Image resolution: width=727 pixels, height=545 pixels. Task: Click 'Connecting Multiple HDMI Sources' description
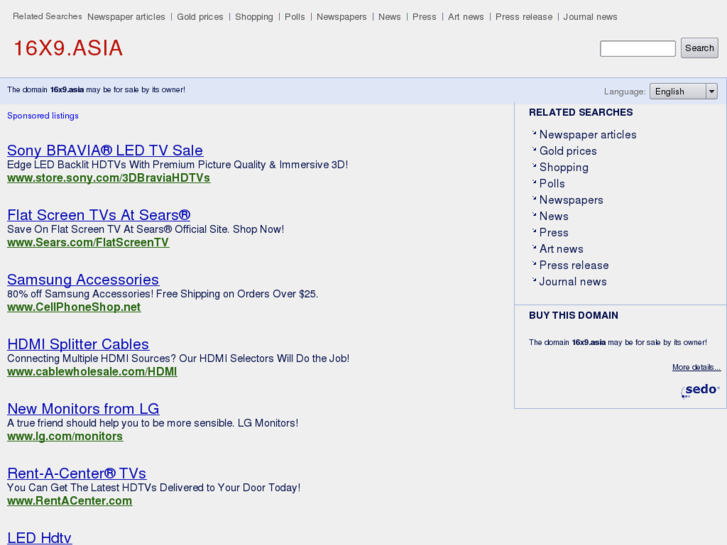click(179, 358)
